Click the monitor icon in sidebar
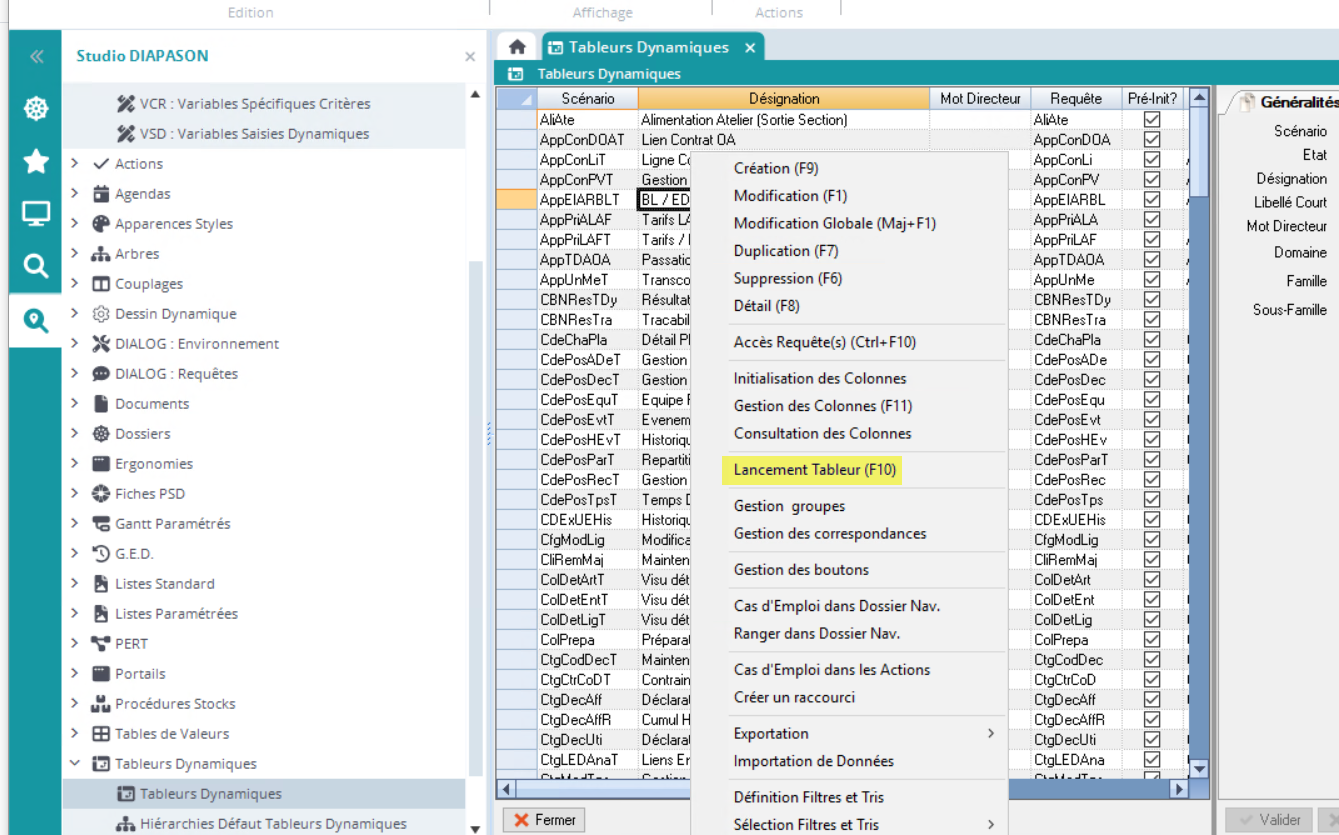1339x835 pixels. click(x=36, y=213)
